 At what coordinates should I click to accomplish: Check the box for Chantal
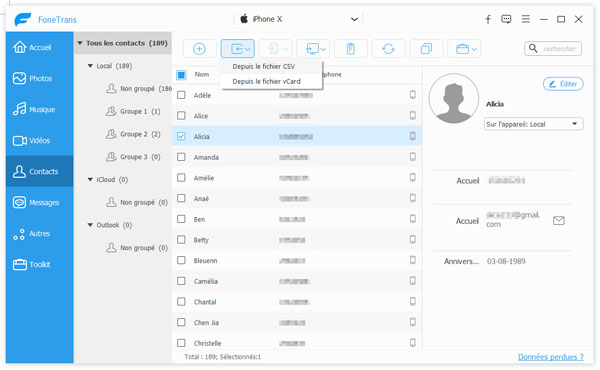[181, 302]
